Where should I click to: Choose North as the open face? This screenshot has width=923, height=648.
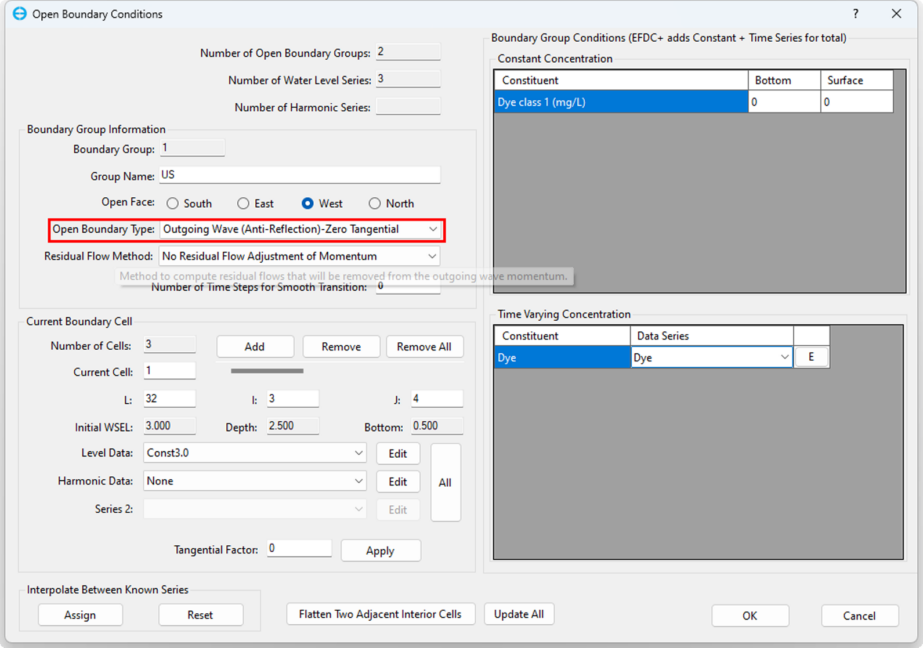[x=375, y=203]
